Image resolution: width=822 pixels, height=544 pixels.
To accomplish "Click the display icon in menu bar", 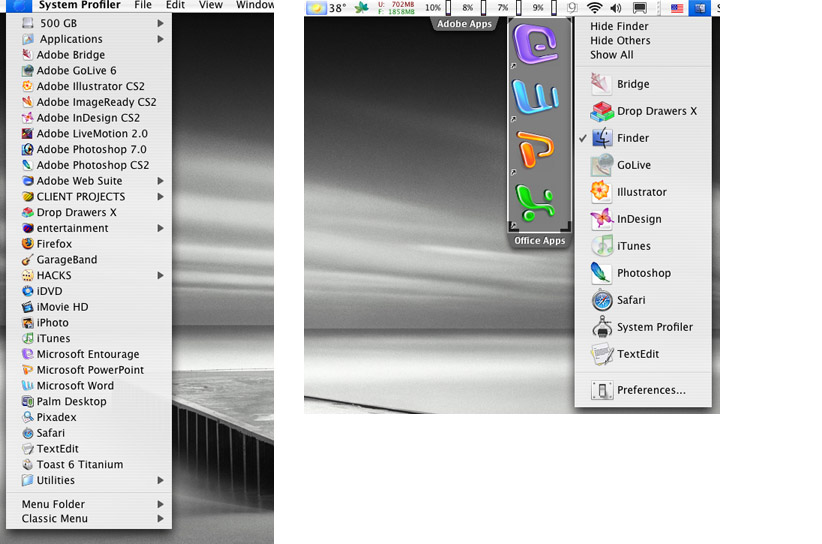I will click(x=640, y=8).
